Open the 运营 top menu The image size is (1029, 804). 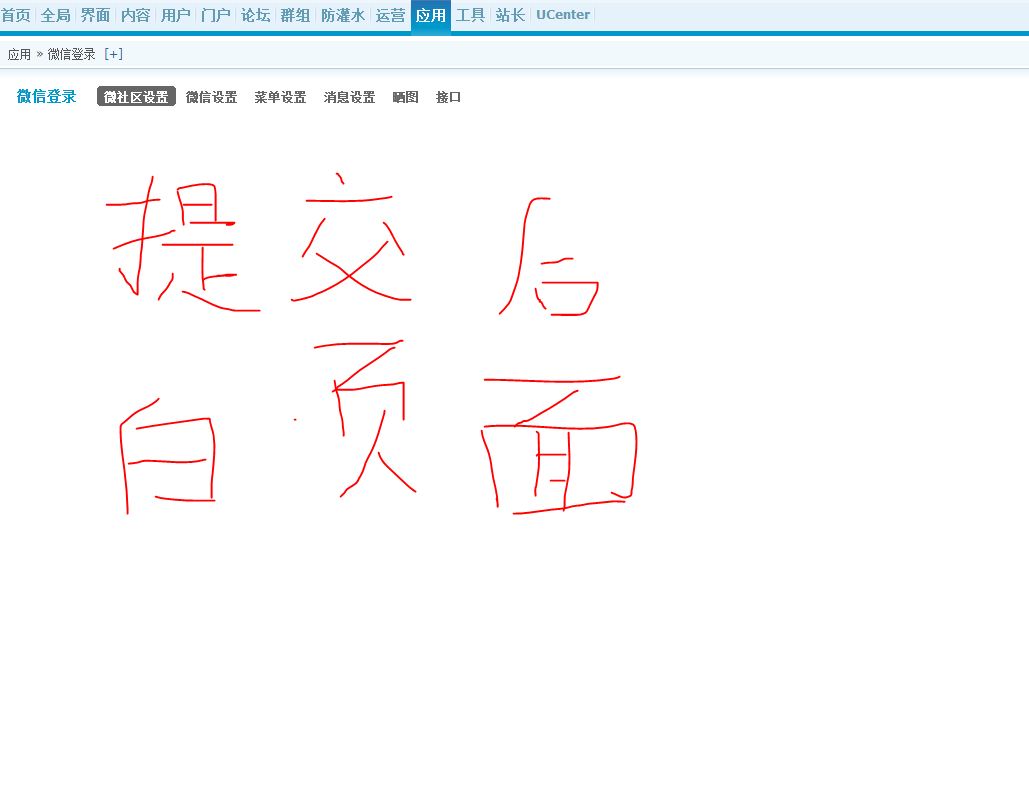tap(390, 15)
